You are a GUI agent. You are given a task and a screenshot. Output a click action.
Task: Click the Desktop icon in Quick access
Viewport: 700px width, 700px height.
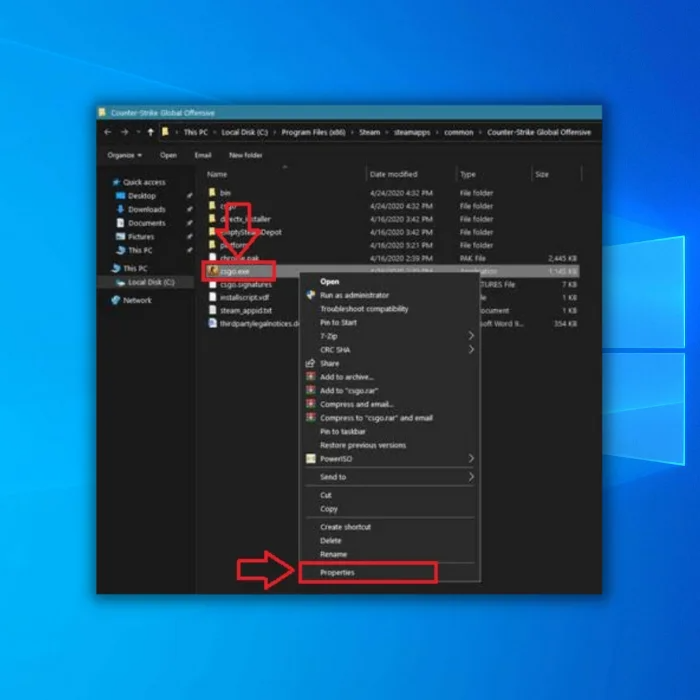coord(120,196)
